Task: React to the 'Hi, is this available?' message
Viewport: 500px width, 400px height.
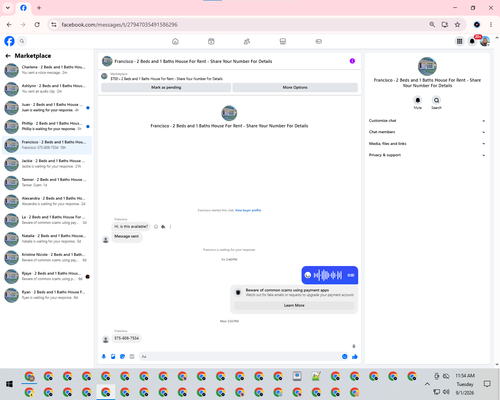Action: [x=156, y=227]
